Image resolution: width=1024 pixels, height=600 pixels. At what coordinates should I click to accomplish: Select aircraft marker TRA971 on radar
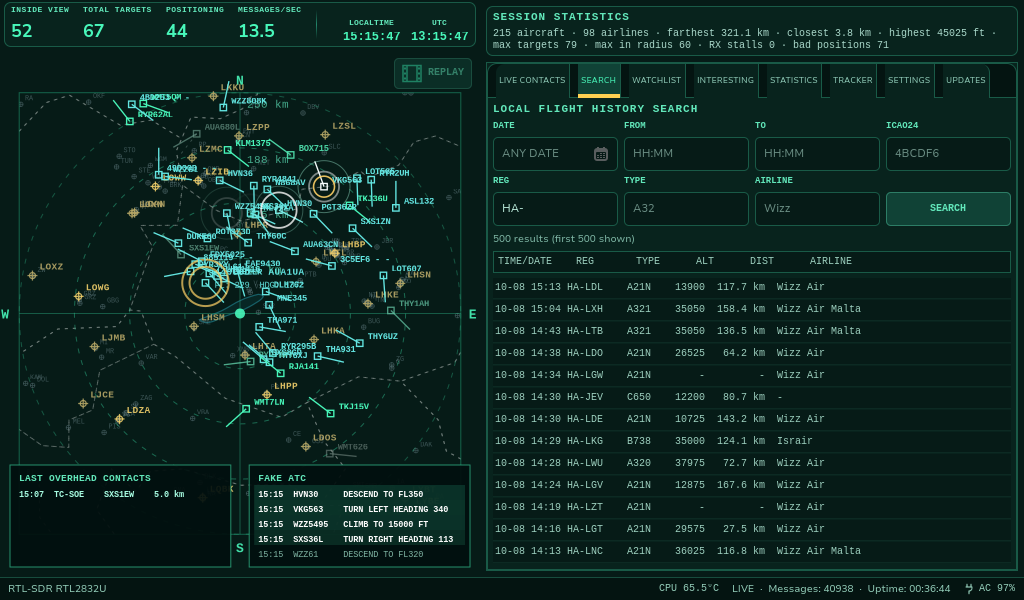259,327
